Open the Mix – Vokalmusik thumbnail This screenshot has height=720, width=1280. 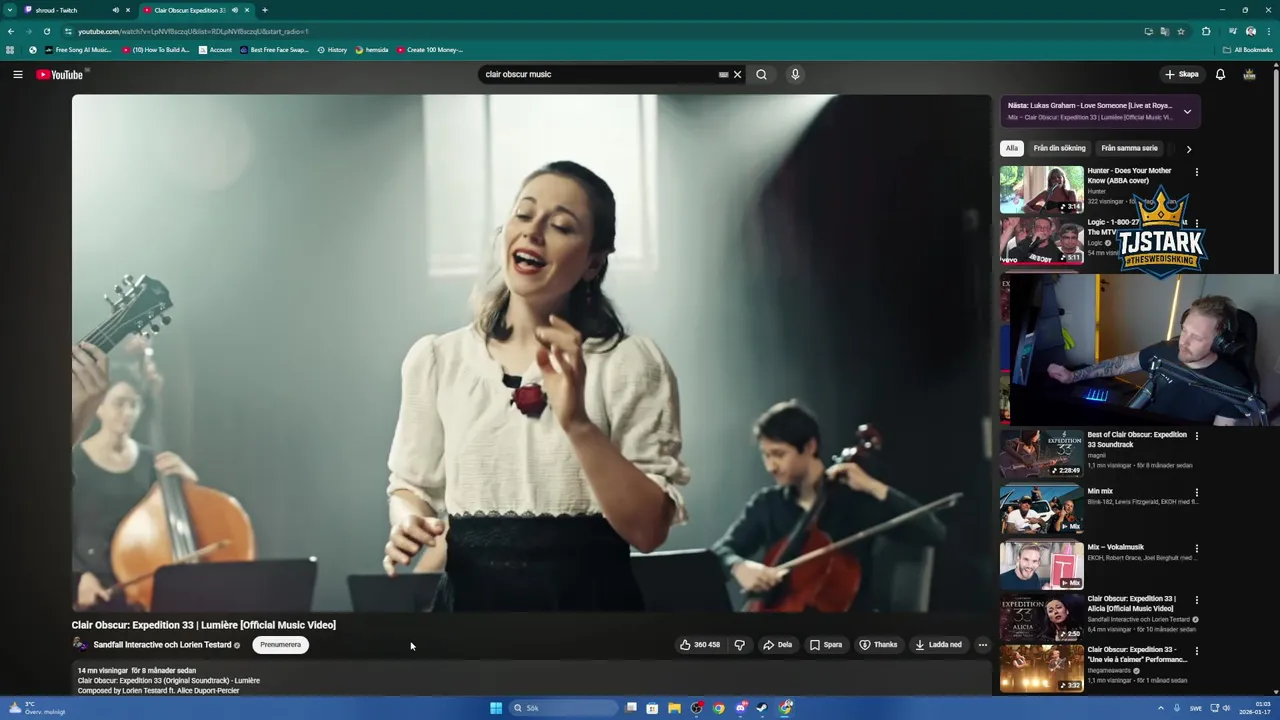pos(1041,565)
